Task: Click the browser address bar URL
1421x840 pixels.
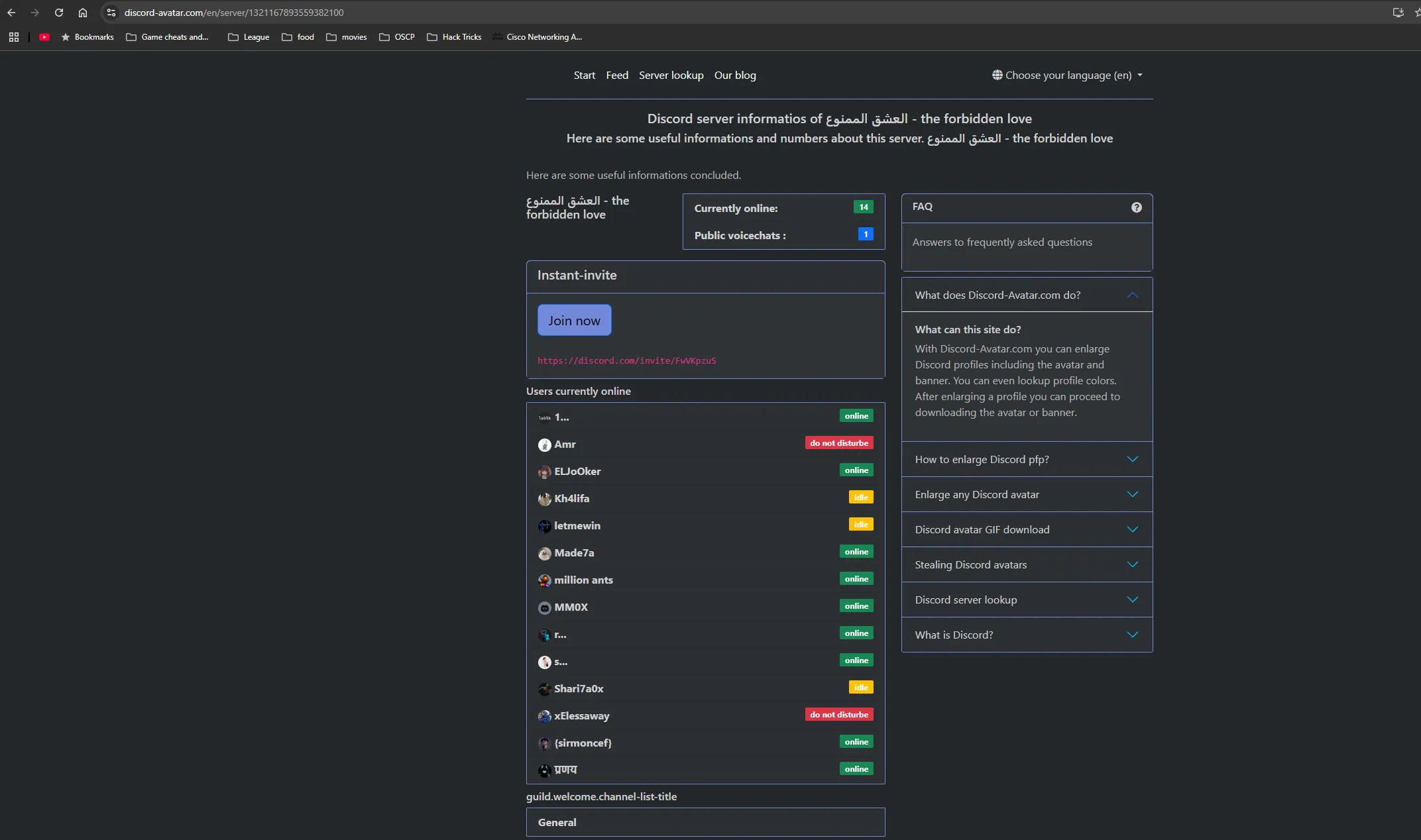Action: 234,13
